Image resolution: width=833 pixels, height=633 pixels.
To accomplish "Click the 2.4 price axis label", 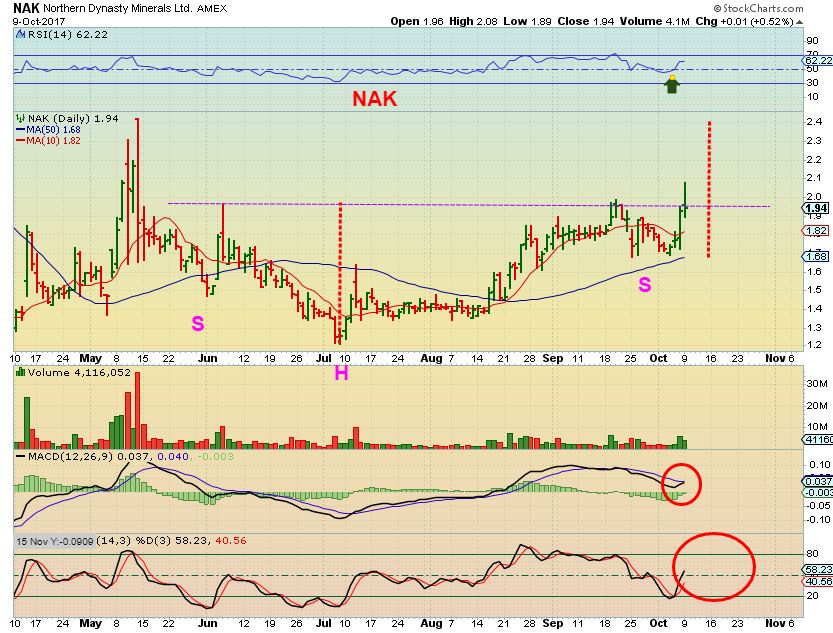I will pos(814,122).
